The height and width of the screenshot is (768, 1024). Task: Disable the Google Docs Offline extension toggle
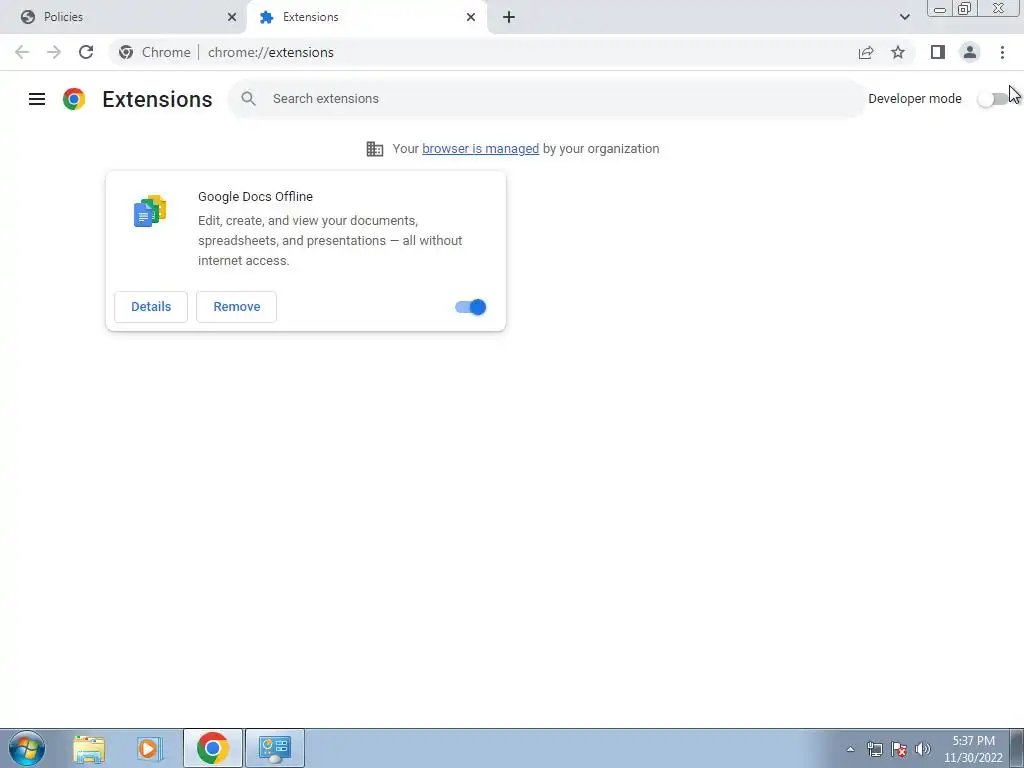[x=471, y=307]
